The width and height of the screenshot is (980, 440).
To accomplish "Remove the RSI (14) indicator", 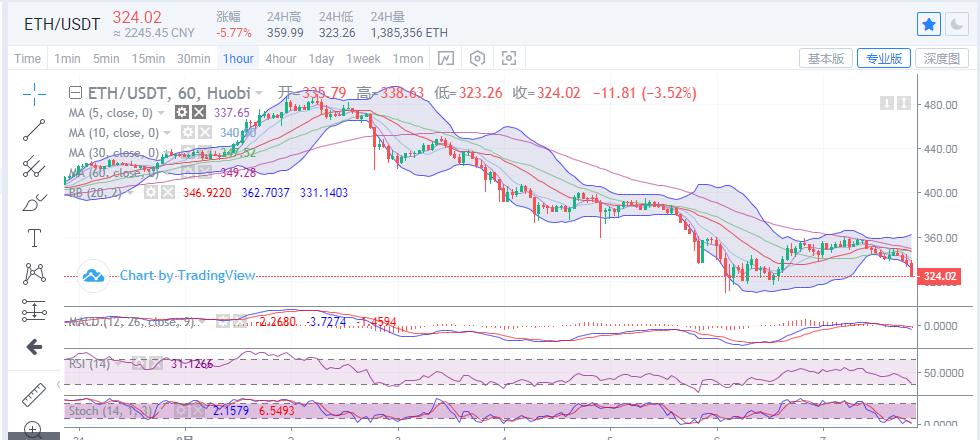I will point(156,364).
